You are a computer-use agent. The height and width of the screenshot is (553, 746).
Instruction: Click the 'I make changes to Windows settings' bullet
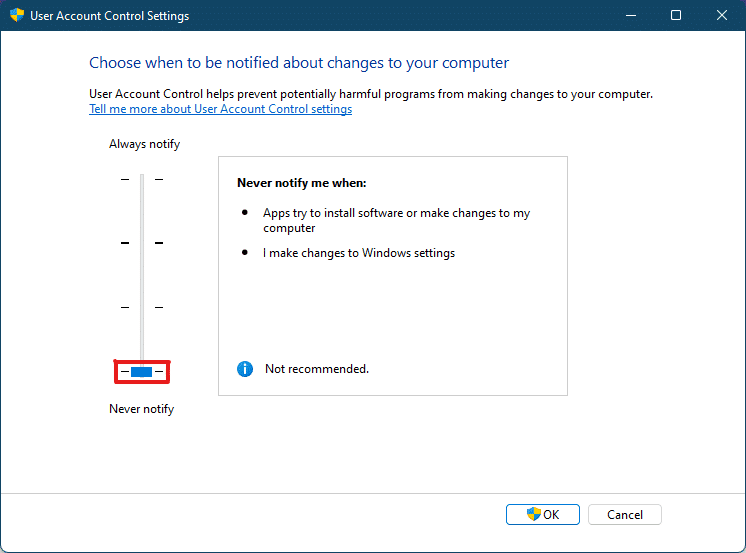click(x=359, y=253)
